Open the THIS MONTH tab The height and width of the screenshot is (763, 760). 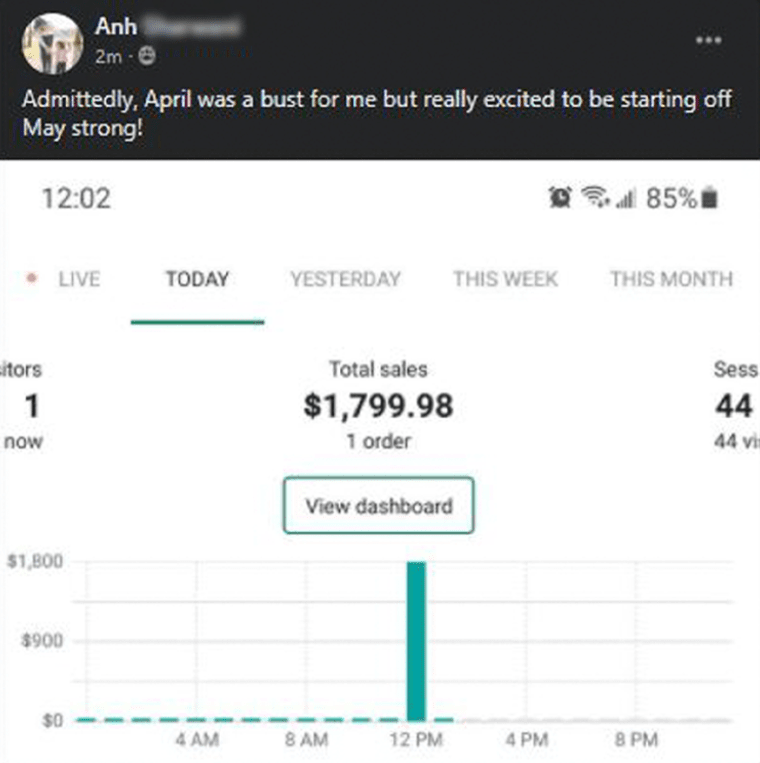[x=671, y=279]
